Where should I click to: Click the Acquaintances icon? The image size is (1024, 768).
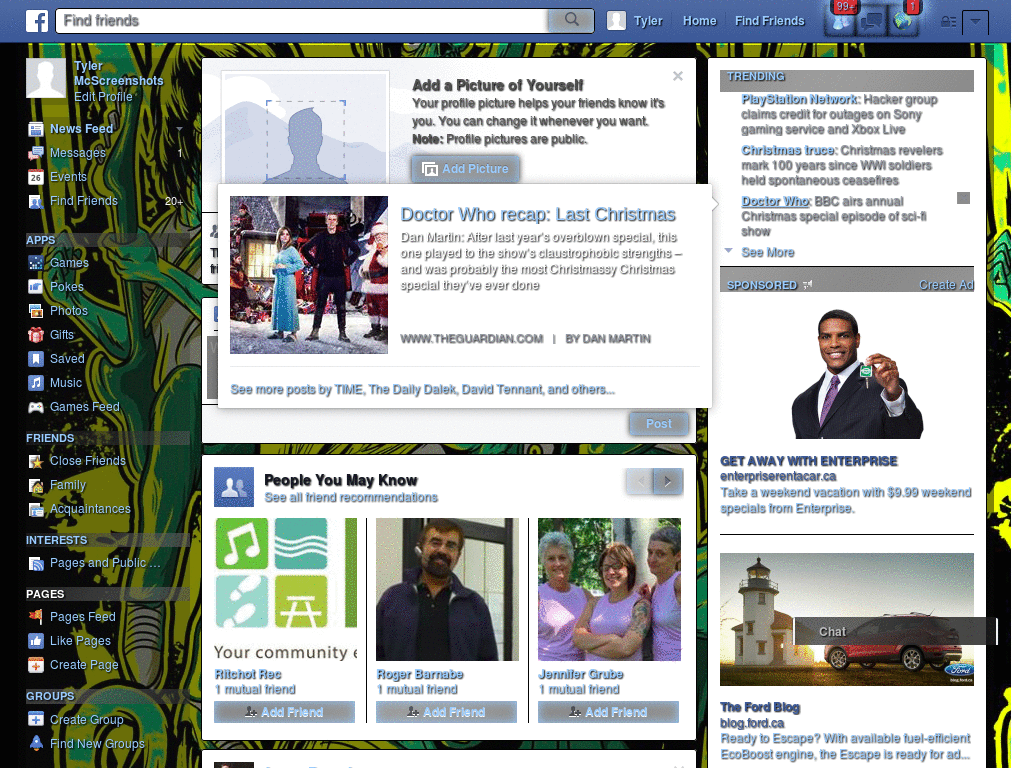[x=36, y=509]
